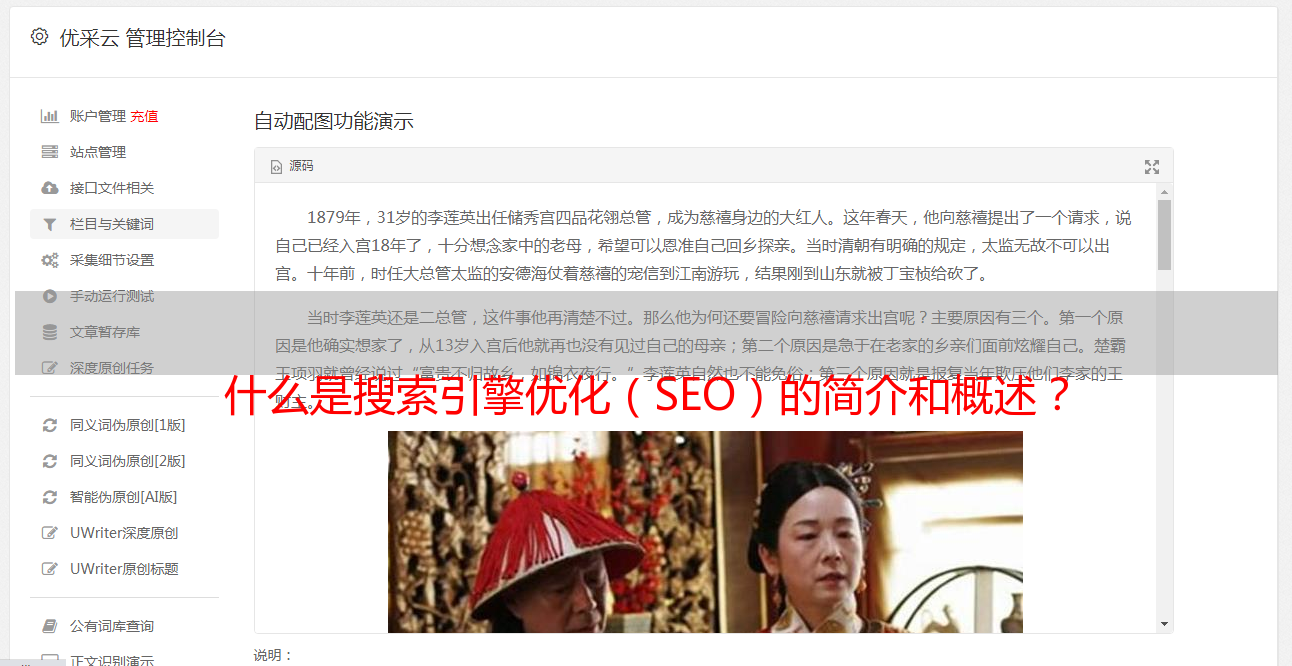Click the inserted photo in the article
The image size is (1292, 666).
click(705, 532)
